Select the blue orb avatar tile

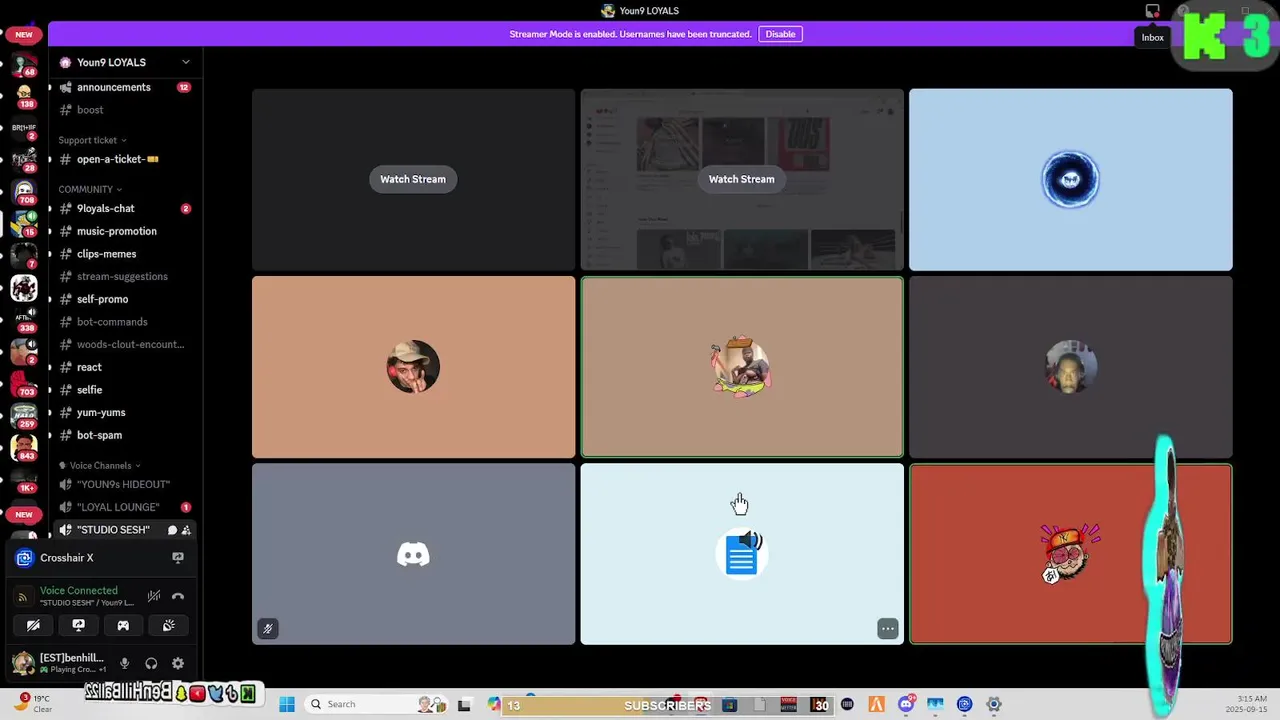tap(1070, 179)
